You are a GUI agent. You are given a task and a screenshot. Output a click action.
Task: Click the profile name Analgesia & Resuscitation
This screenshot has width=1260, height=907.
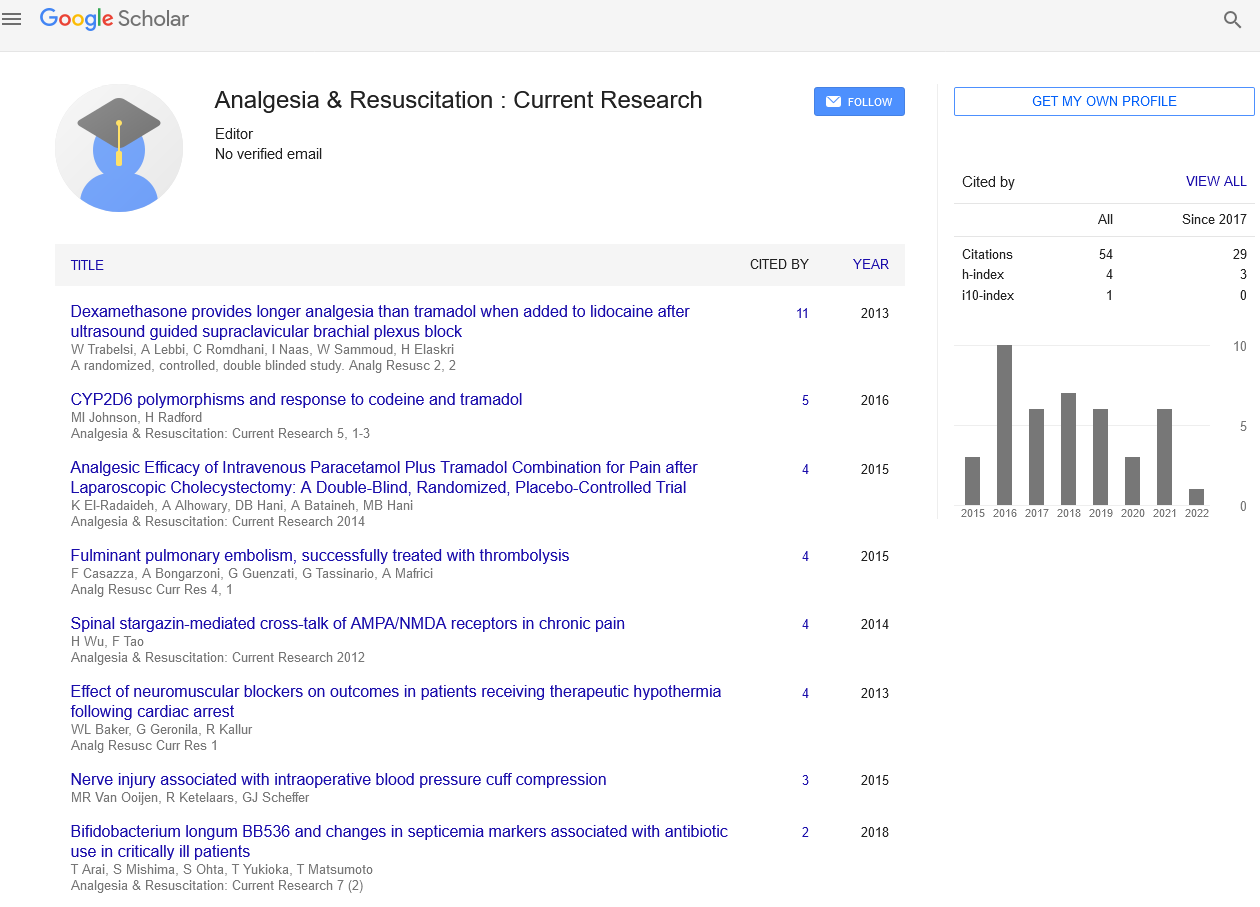(458, 100)
